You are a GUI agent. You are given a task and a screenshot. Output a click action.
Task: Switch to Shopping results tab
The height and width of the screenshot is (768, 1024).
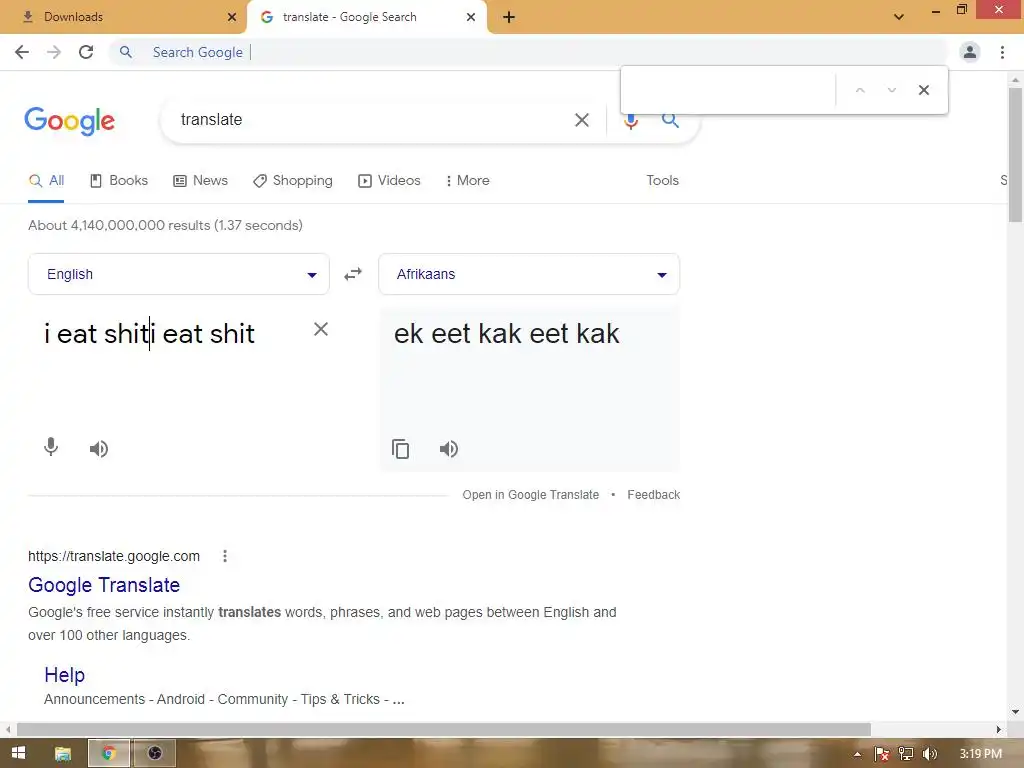pyautogui.click(x=293, y=181)
